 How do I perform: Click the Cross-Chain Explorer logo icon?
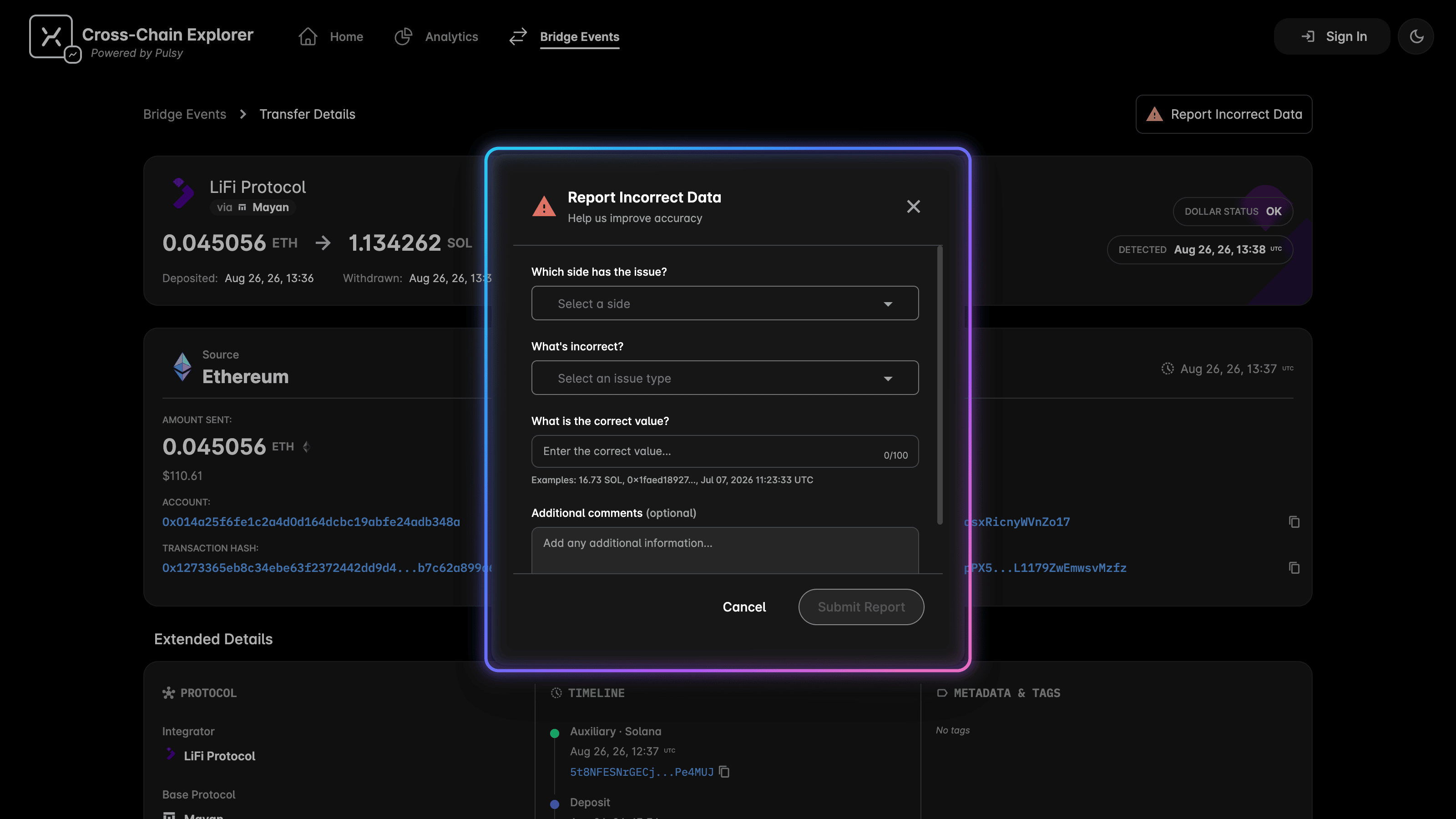pos(56,38)
